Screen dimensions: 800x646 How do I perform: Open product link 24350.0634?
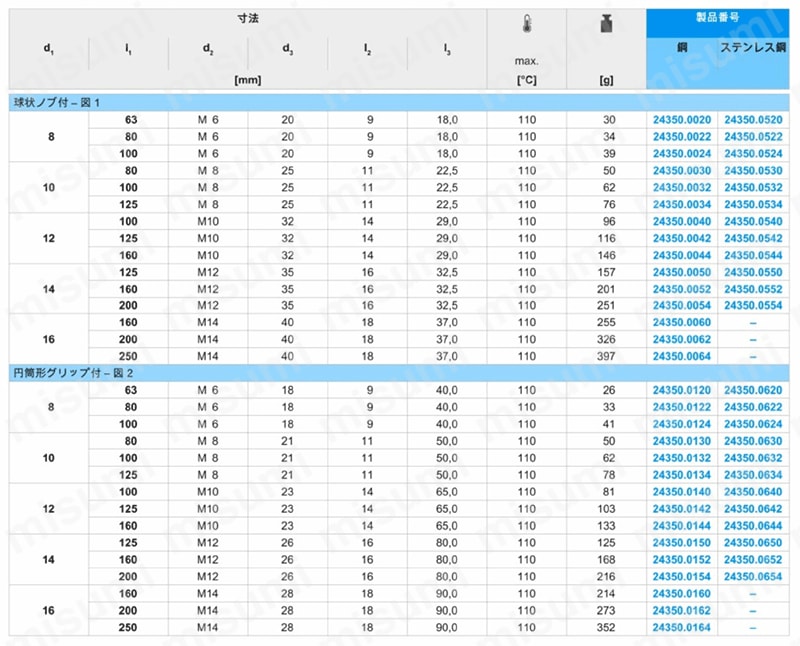point(753,475)
